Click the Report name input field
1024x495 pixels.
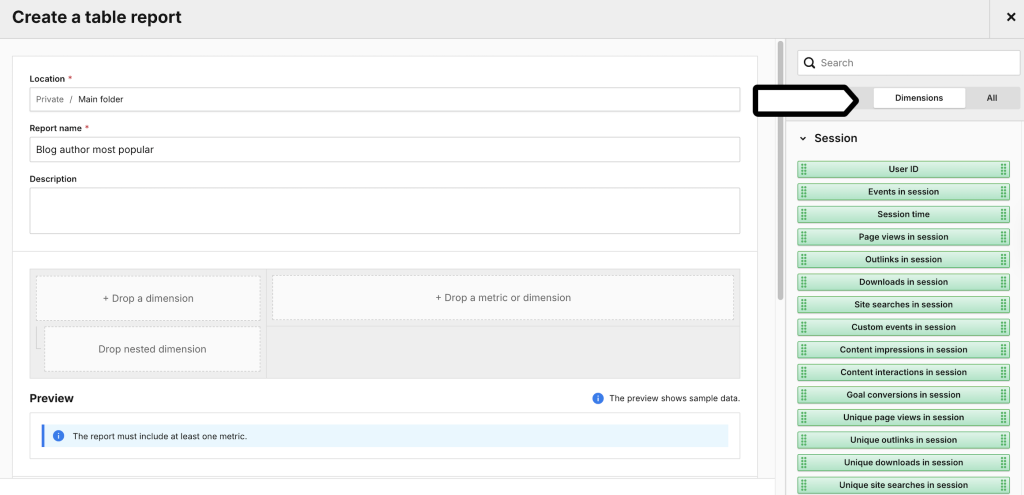pos(385,150)
